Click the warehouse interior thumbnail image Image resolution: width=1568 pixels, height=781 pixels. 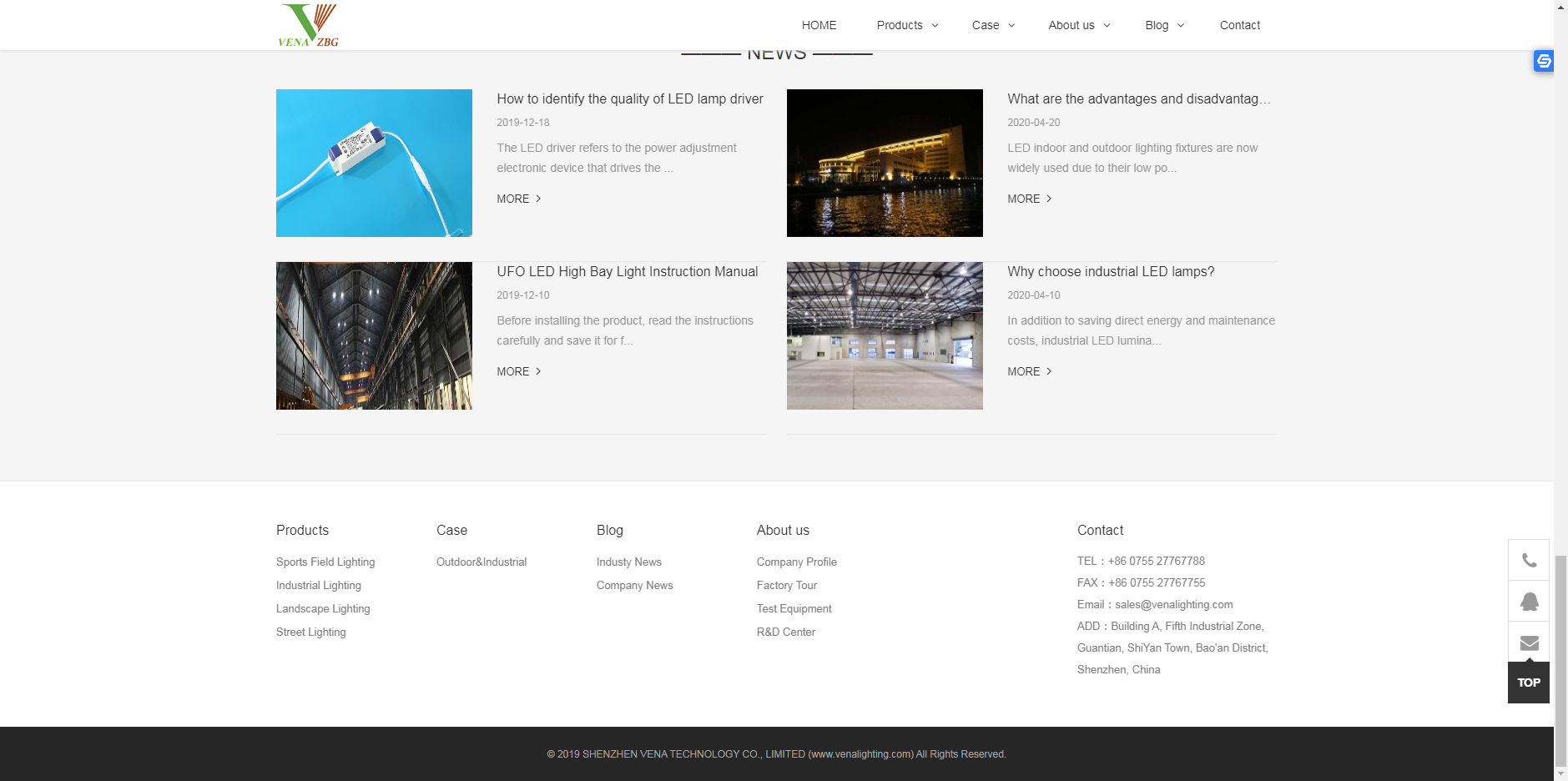pyautogui.click(x=885, y=335)
